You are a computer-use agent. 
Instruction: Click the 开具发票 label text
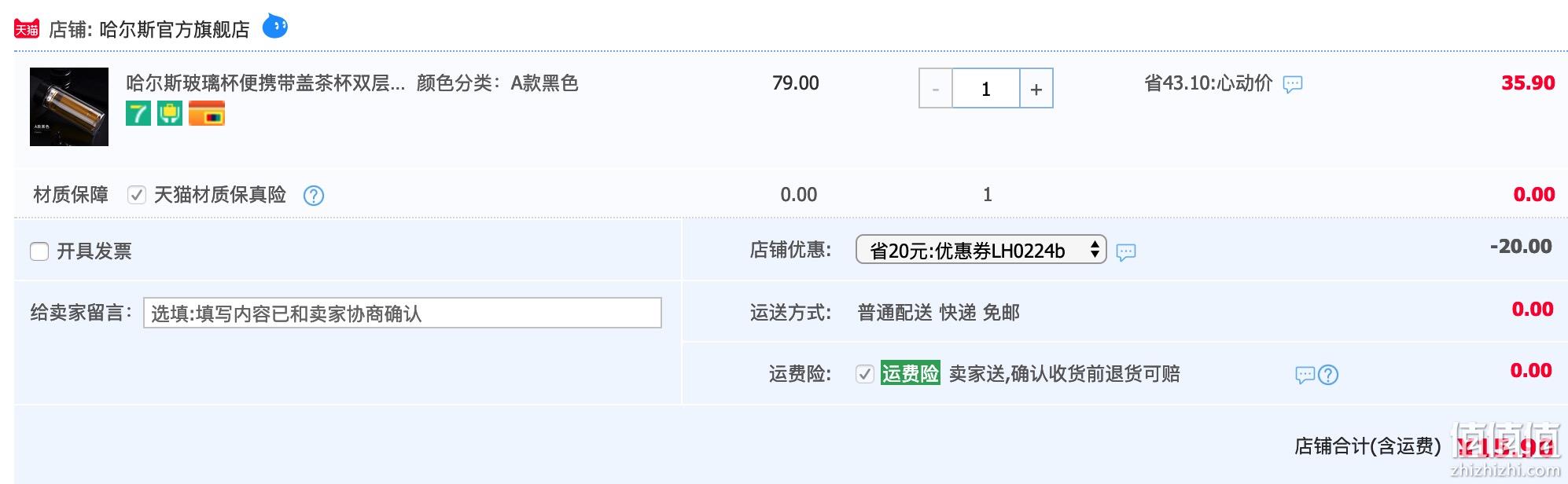[94, 251]
